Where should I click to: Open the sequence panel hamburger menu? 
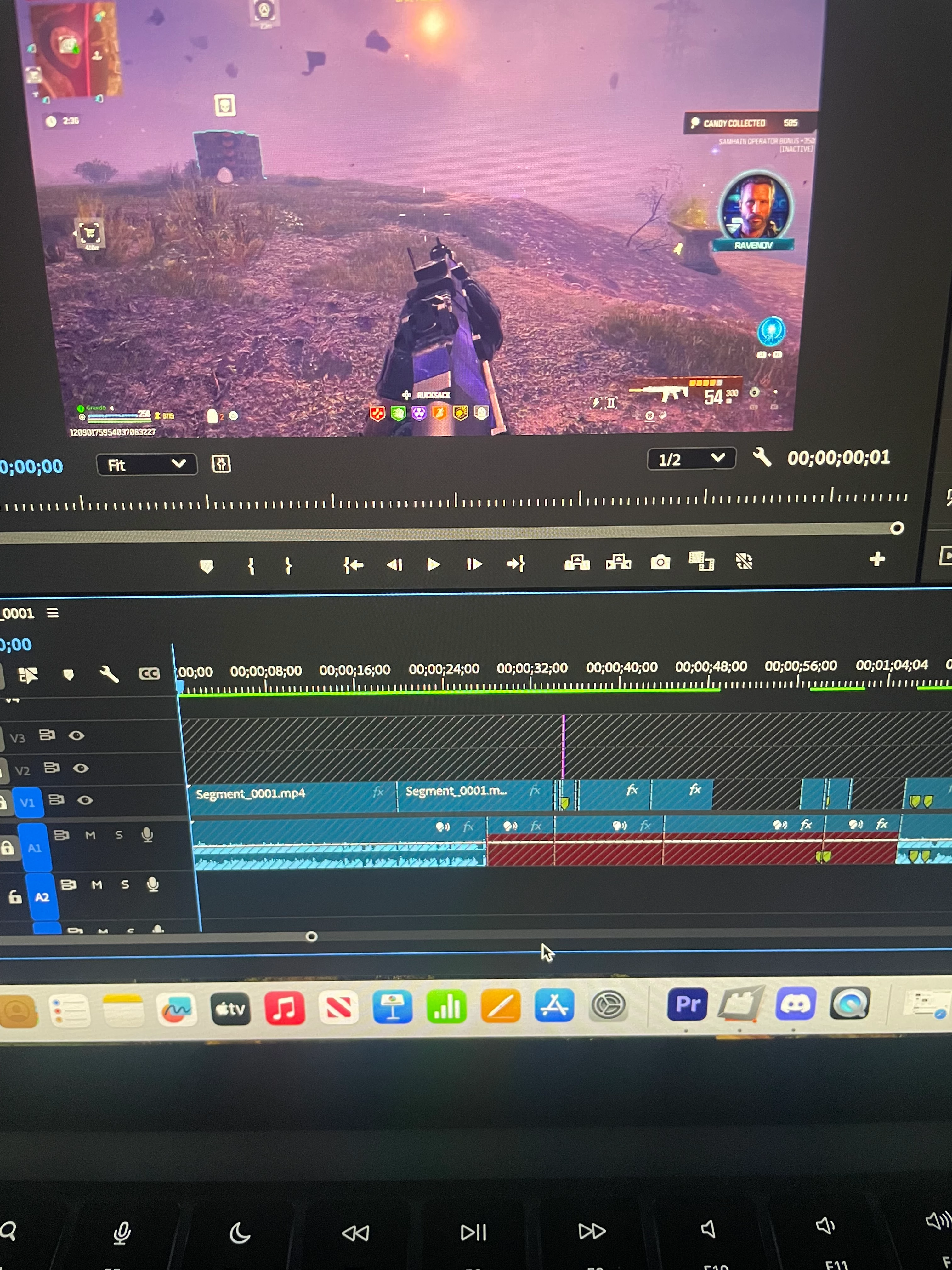click(53, 613)
